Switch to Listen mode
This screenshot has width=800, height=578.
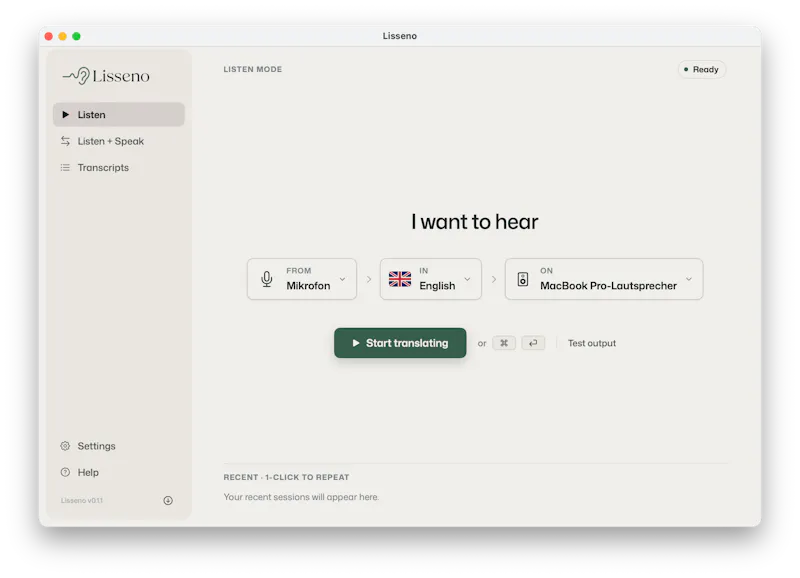[x=119, y=115]
